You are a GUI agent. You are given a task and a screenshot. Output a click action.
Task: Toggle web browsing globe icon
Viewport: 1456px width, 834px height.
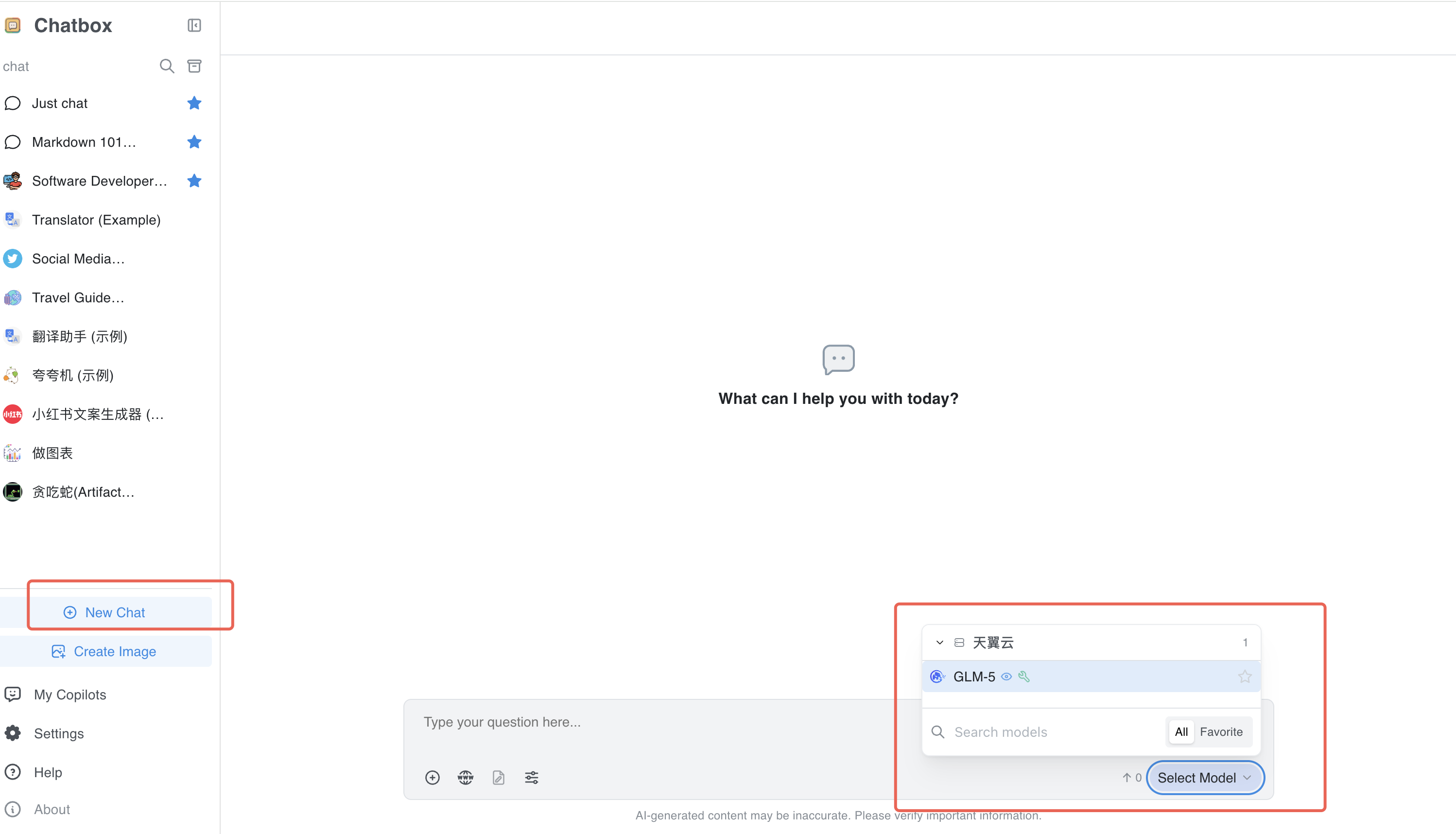tap(465, 777)
